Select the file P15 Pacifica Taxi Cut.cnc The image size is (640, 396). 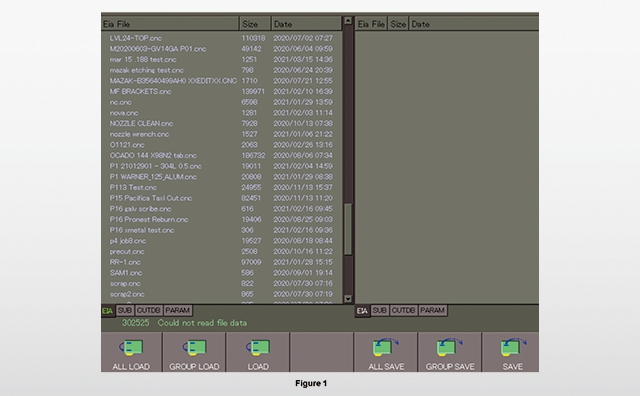pyautogui.click(x=151, y=198)
